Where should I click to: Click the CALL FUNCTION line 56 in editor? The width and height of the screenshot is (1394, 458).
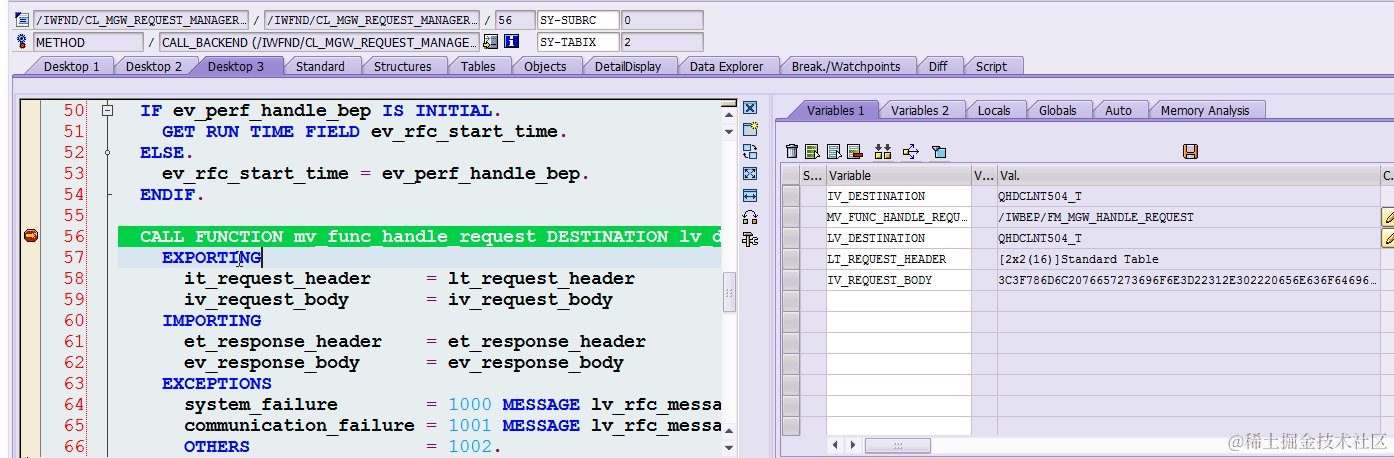(419, 236)
